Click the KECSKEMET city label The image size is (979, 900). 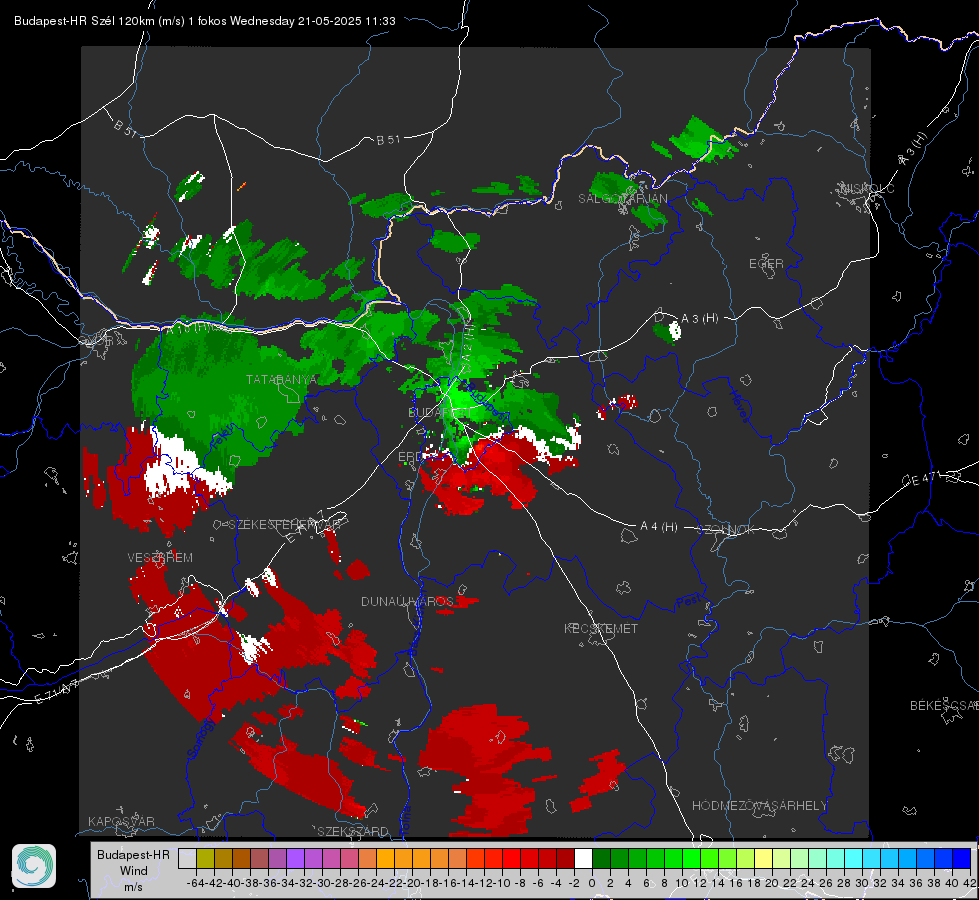pyautogui.click(x=601, y=629)
